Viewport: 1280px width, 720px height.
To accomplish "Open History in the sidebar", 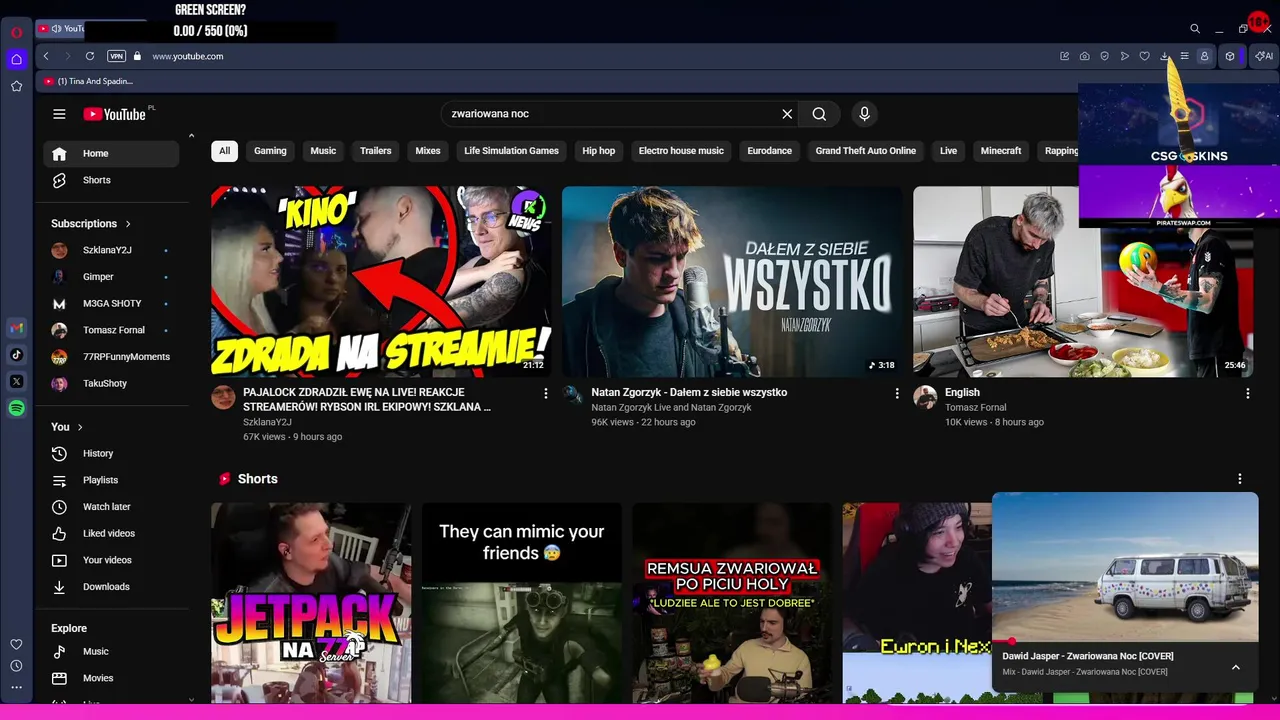I will pyautogui.click(x=111, y=454).
